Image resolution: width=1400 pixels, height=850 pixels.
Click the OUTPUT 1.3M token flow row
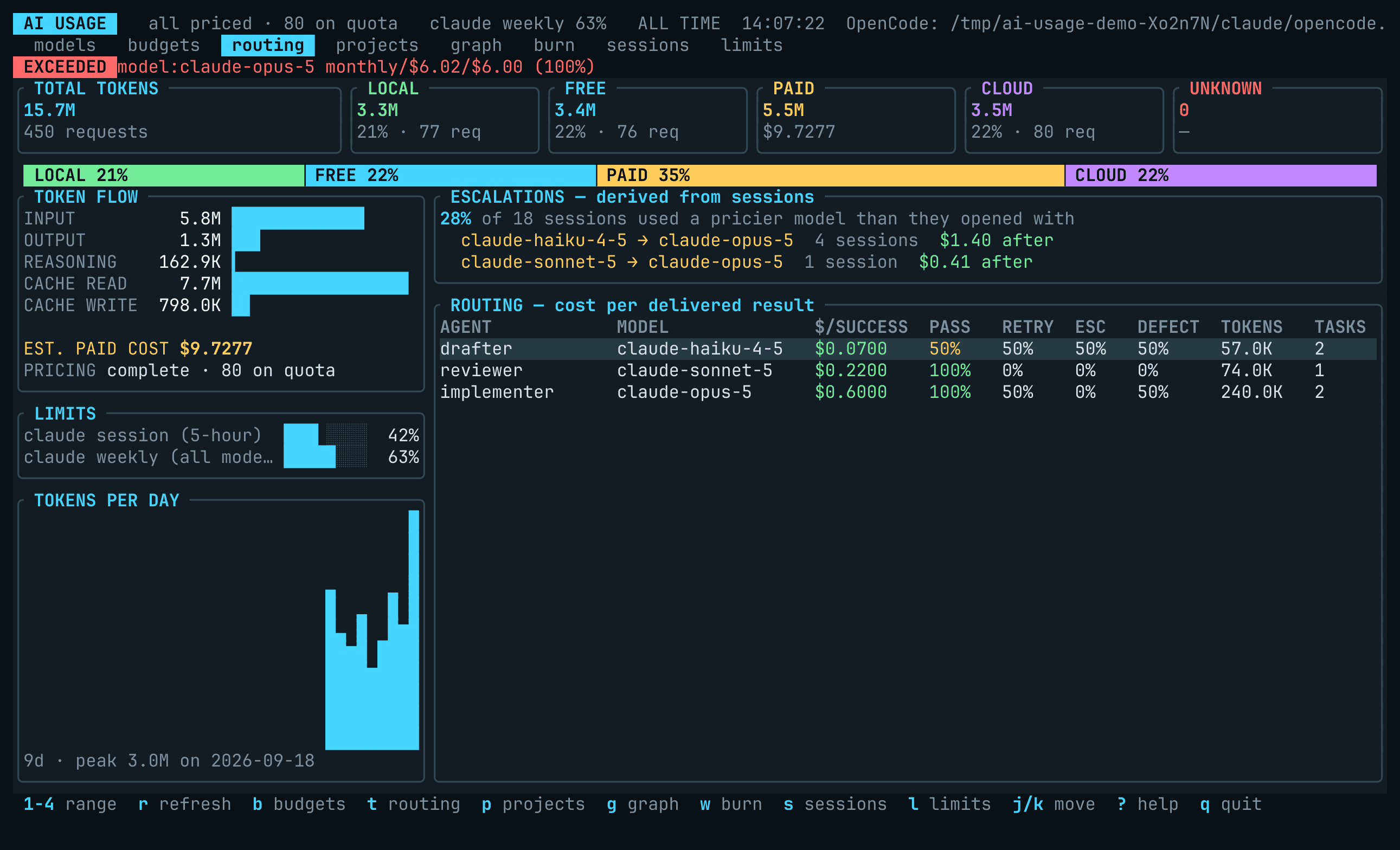tap(216, 240)
